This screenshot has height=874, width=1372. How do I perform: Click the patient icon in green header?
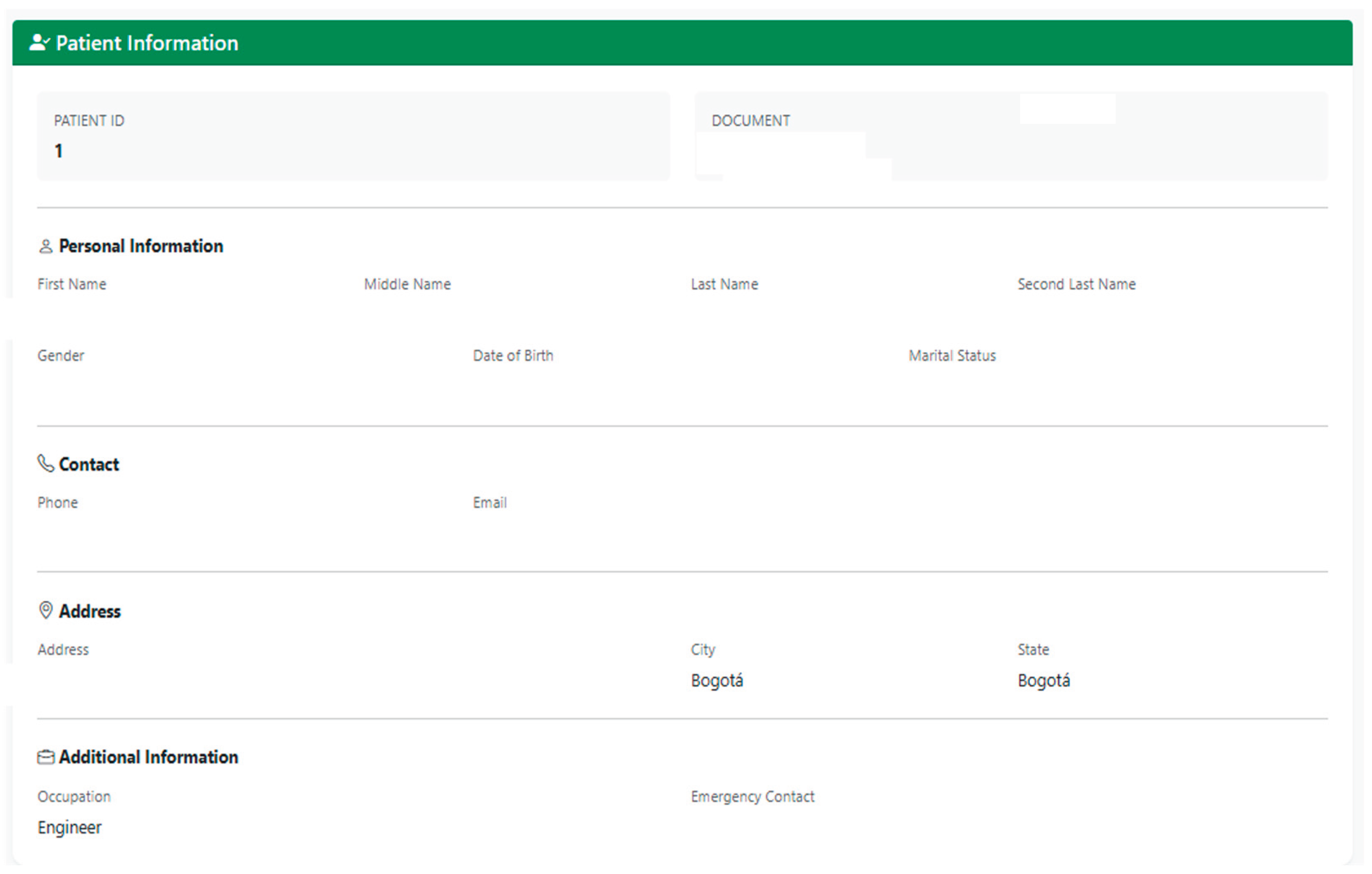39,43
